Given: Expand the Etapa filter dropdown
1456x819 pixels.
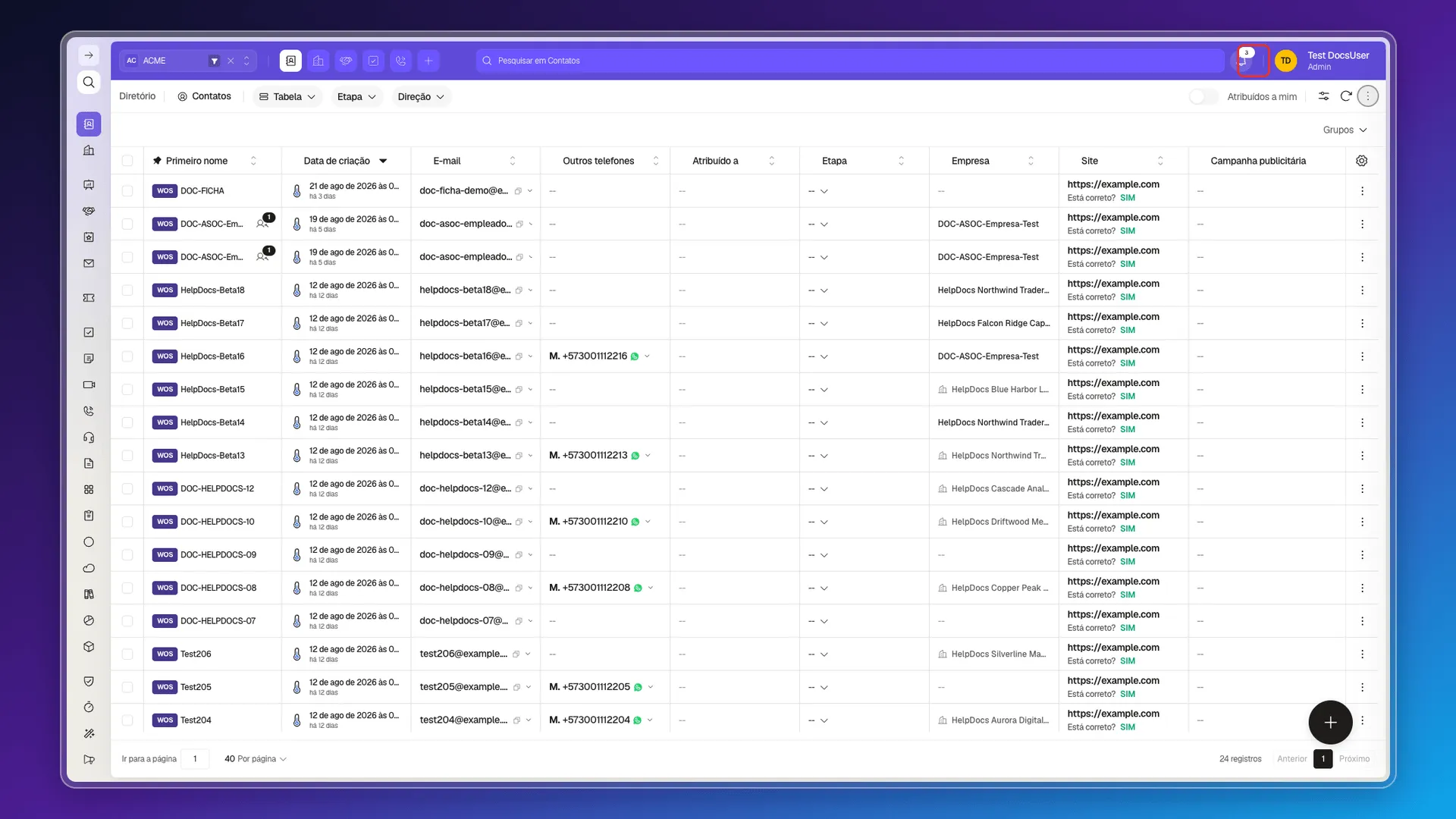Looking at the screenshot, I should click(356, 96).
